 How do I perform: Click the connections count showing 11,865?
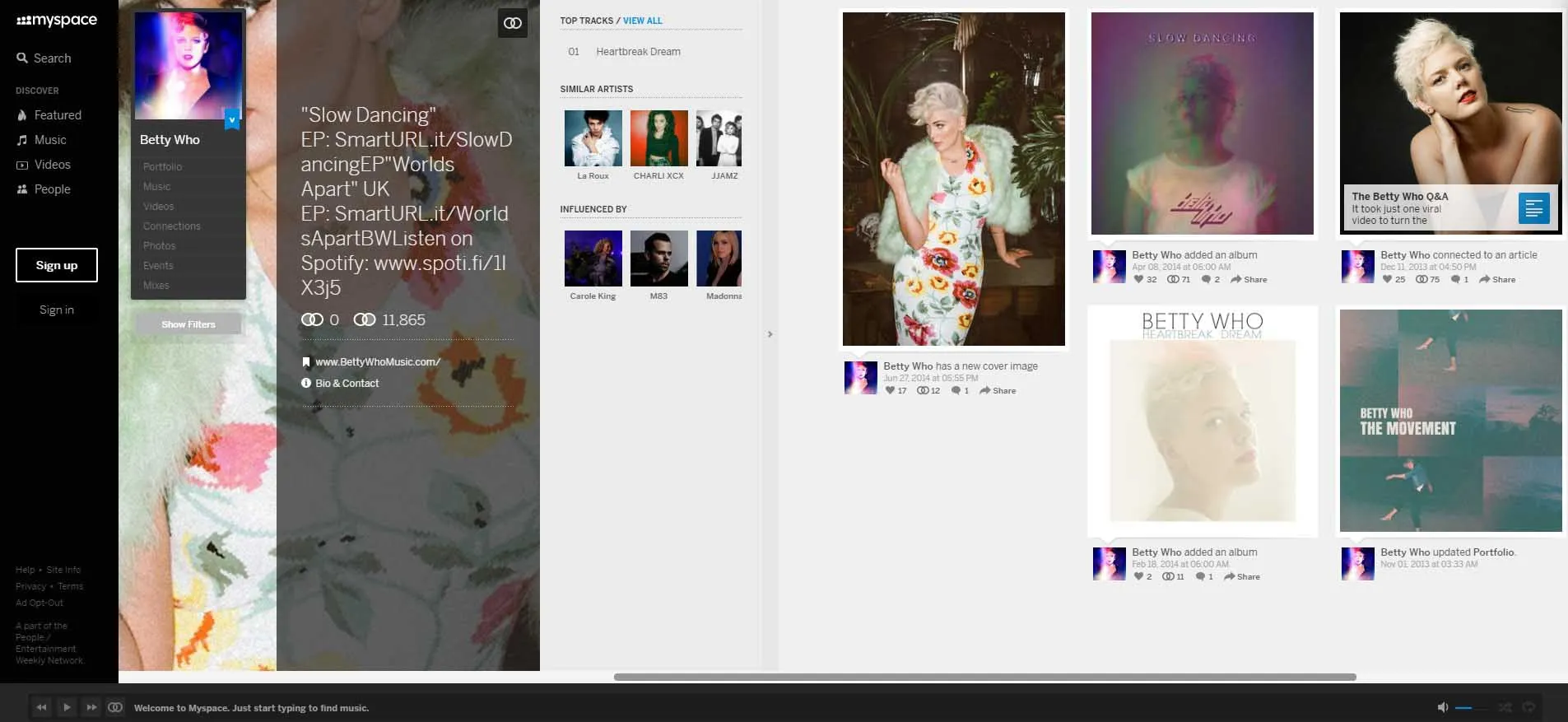click(389, 319)
